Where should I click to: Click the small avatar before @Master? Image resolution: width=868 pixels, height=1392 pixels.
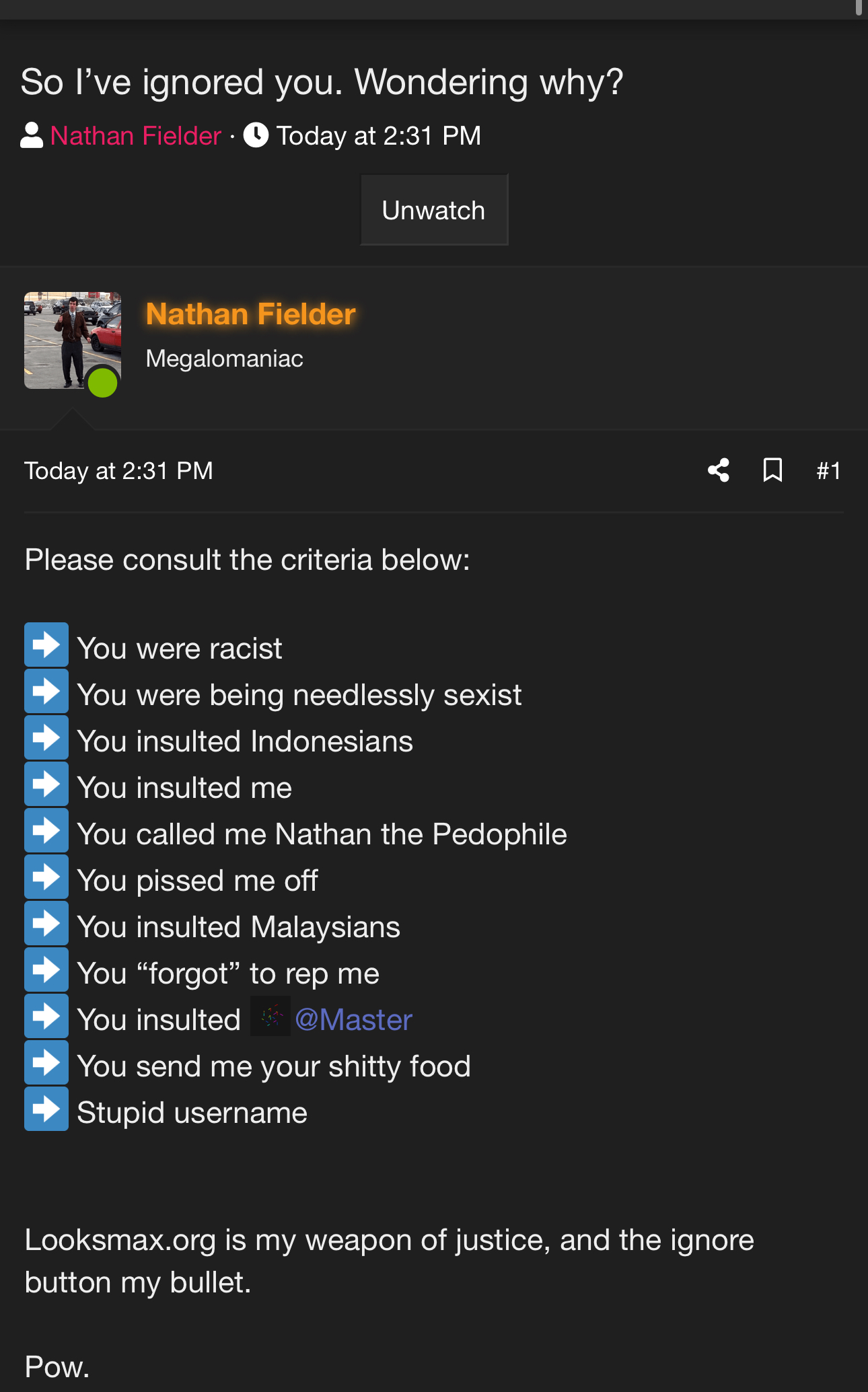coord(270,1017)
